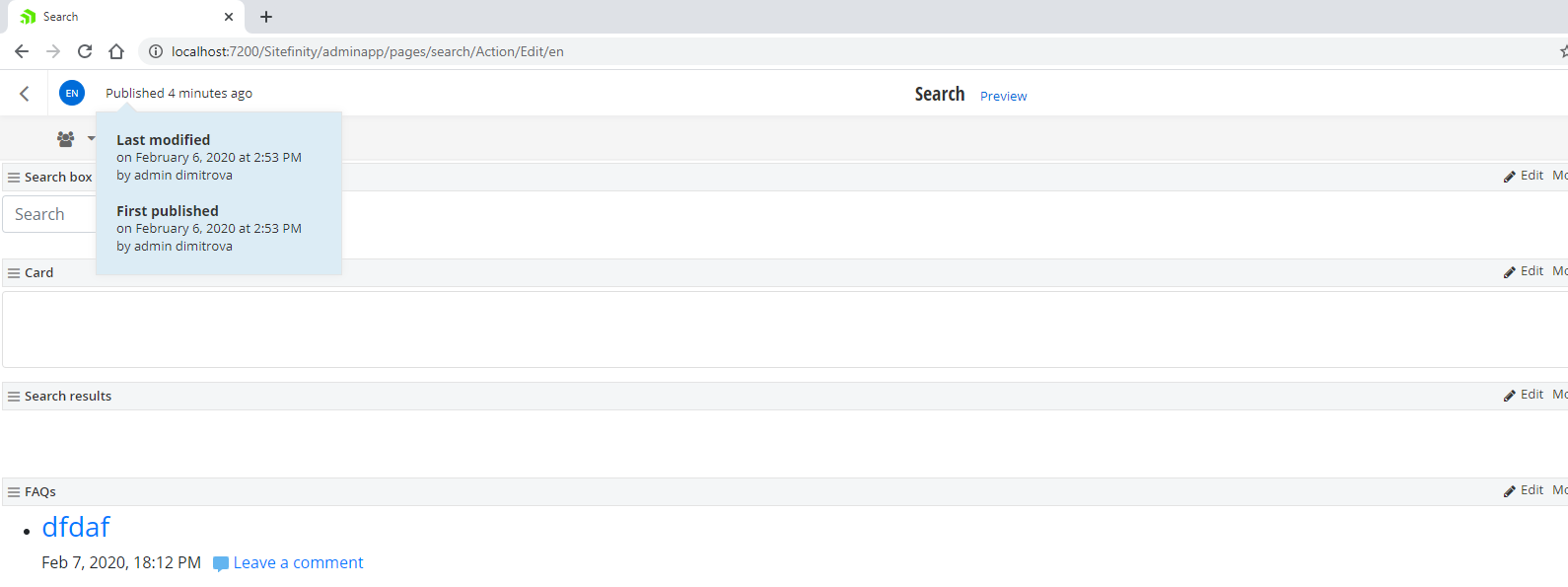This screenshot has width=1568, height=587.
Task: Click the Card widget label
Action: 39,273
